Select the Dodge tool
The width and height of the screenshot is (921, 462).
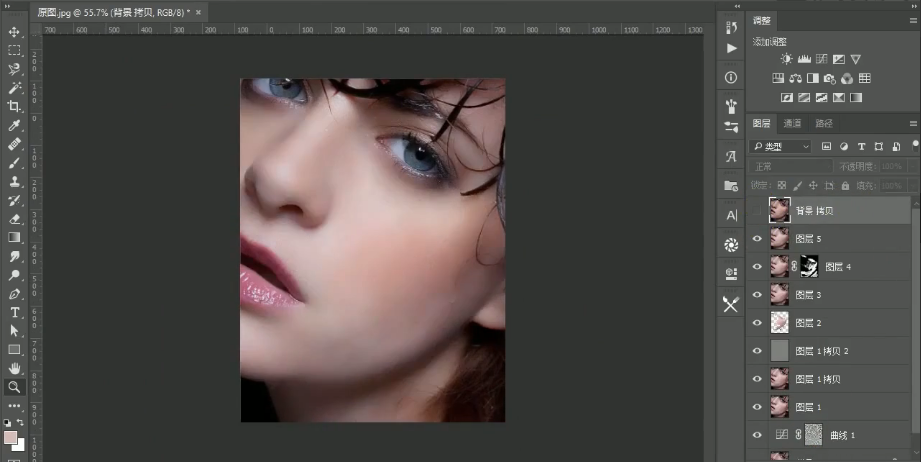coord(14,275)
